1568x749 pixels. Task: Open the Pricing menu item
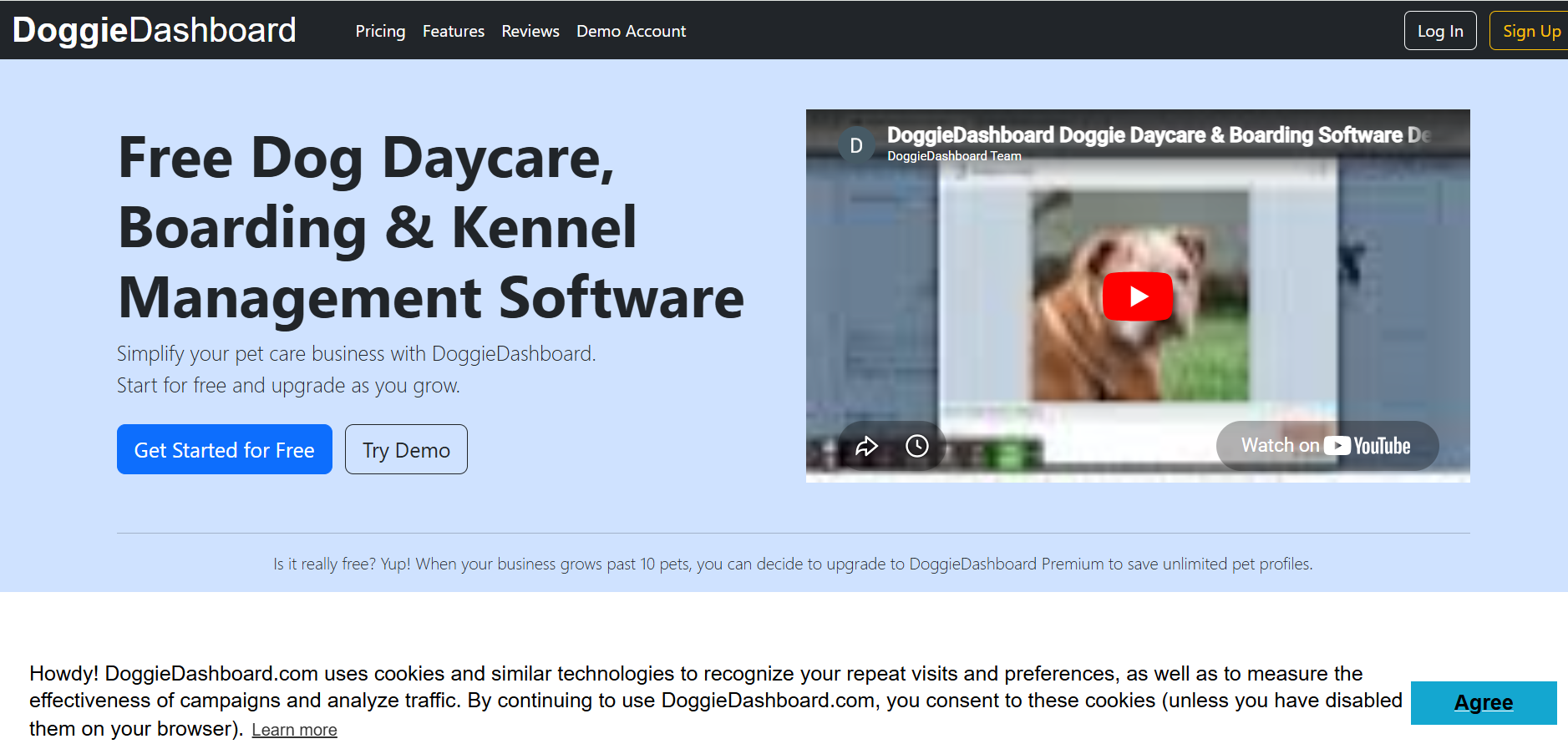pos(380,31)
